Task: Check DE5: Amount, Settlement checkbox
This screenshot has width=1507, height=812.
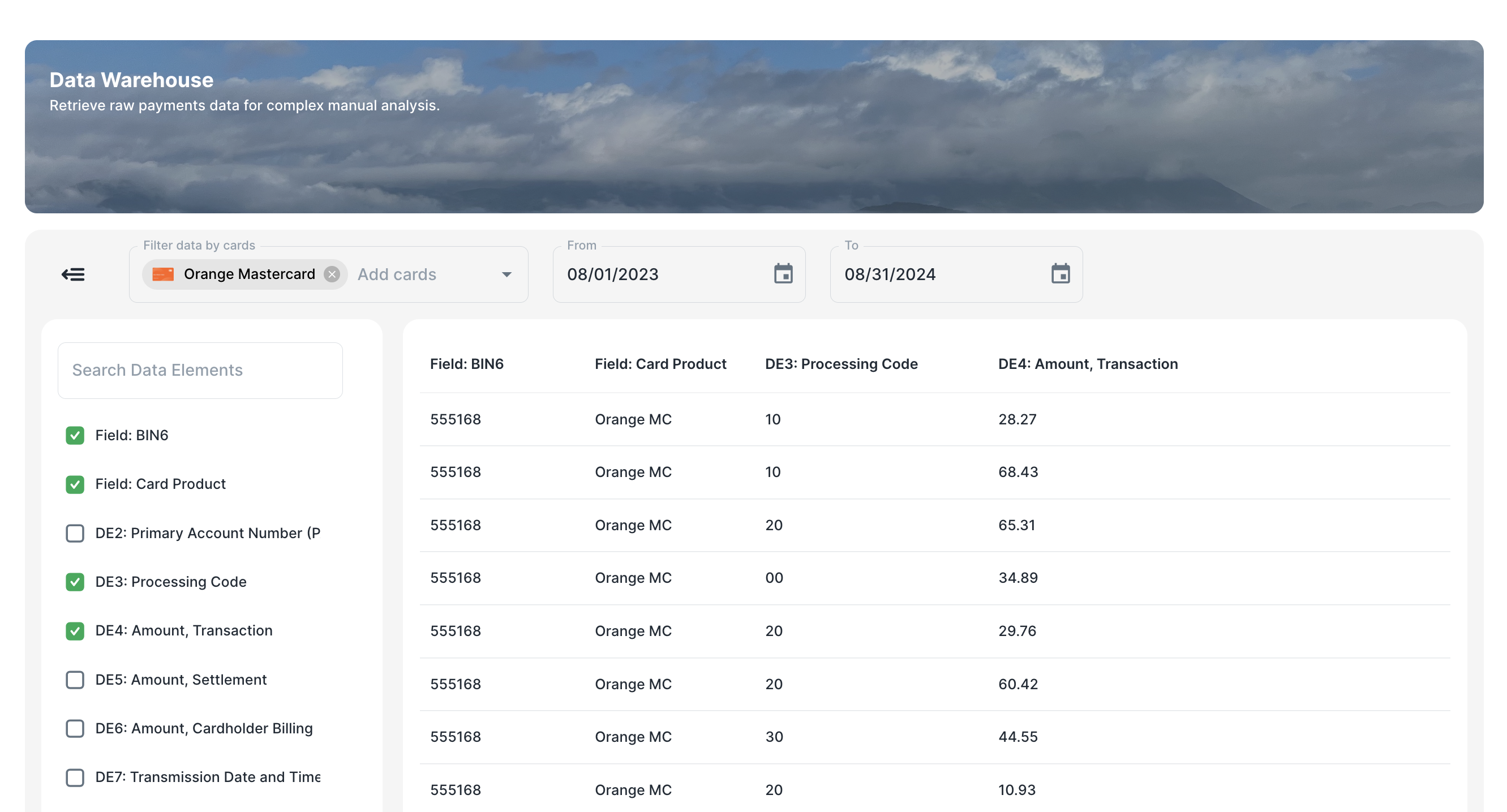Action: click(75, 680)
